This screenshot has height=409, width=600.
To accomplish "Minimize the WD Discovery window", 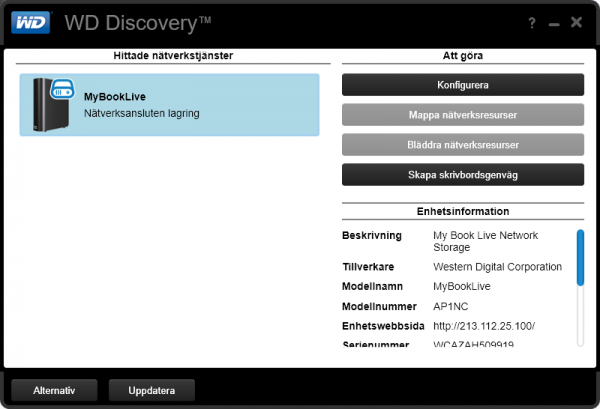I will coord(554,22).
